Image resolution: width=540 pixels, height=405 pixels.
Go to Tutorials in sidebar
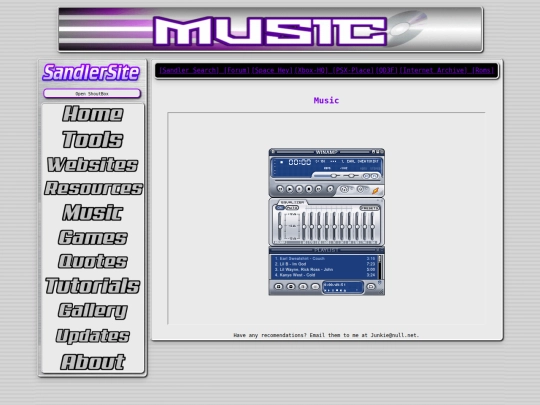93,286
